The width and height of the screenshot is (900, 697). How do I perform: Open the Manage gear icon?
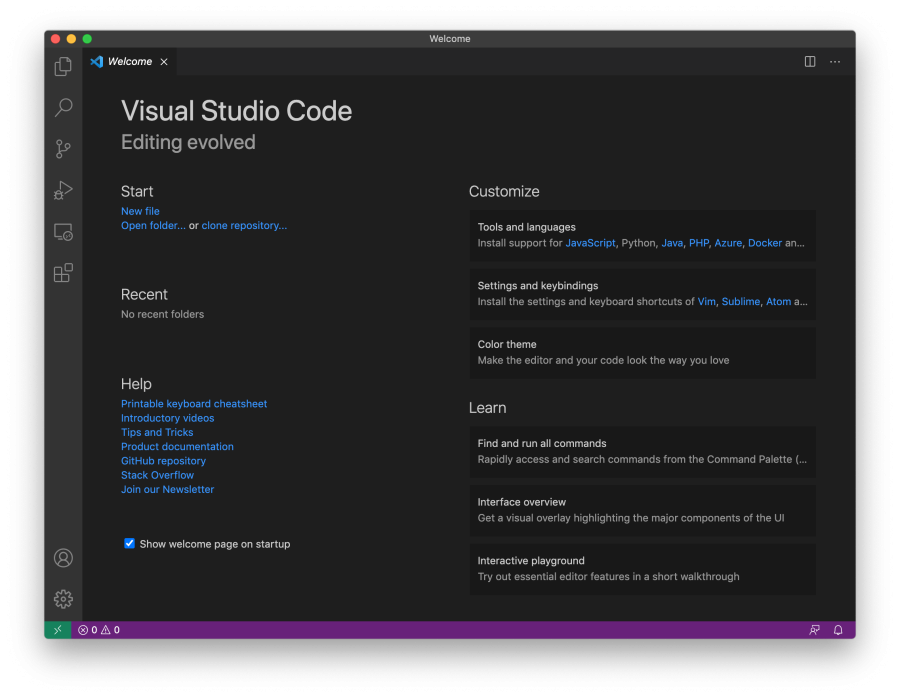[63, 599]
